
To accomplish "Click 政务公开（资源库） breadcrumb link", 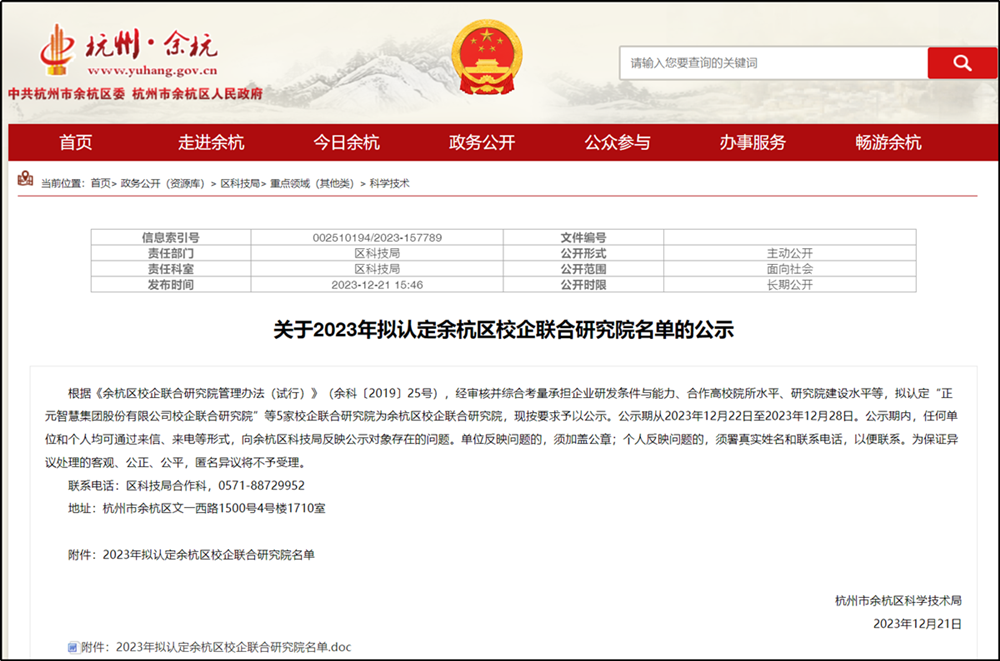I will pyautogui.click(x=162, y=184).
